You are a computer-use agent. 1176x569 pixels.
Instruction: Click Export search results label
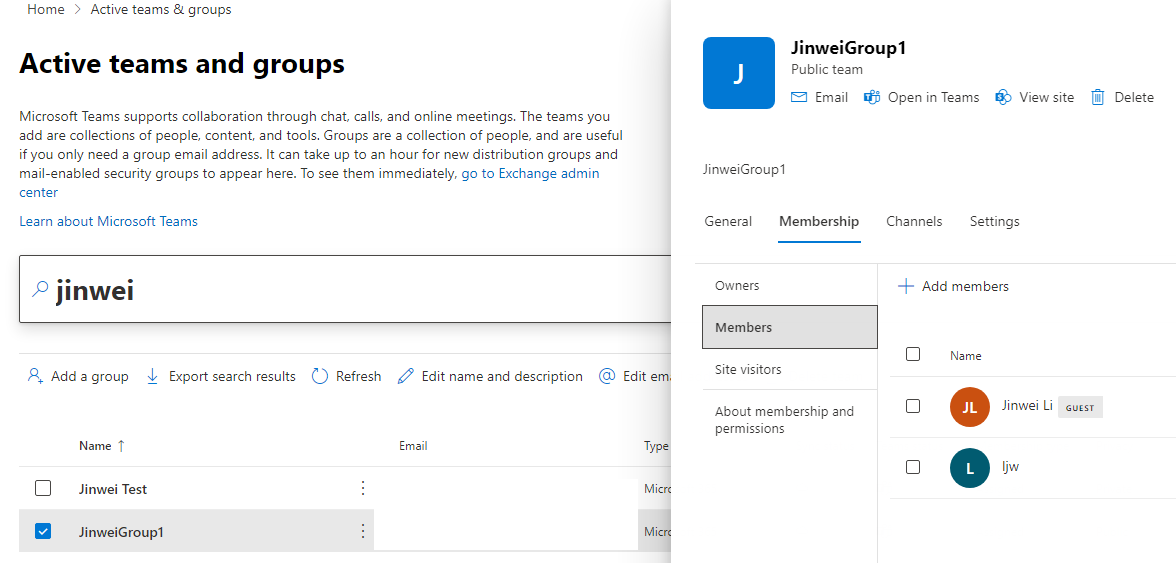[x=232, y=376]
